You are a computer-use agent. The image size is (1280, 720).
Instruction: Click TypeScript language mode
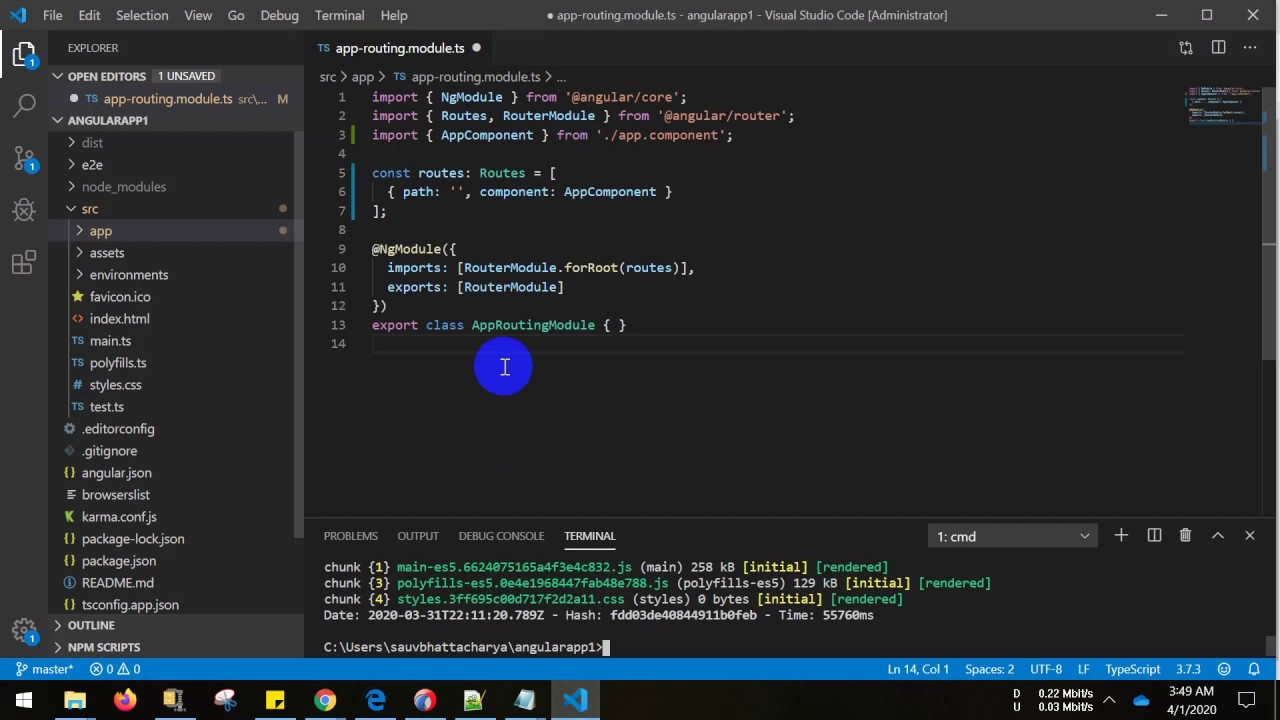(1132, 669)
